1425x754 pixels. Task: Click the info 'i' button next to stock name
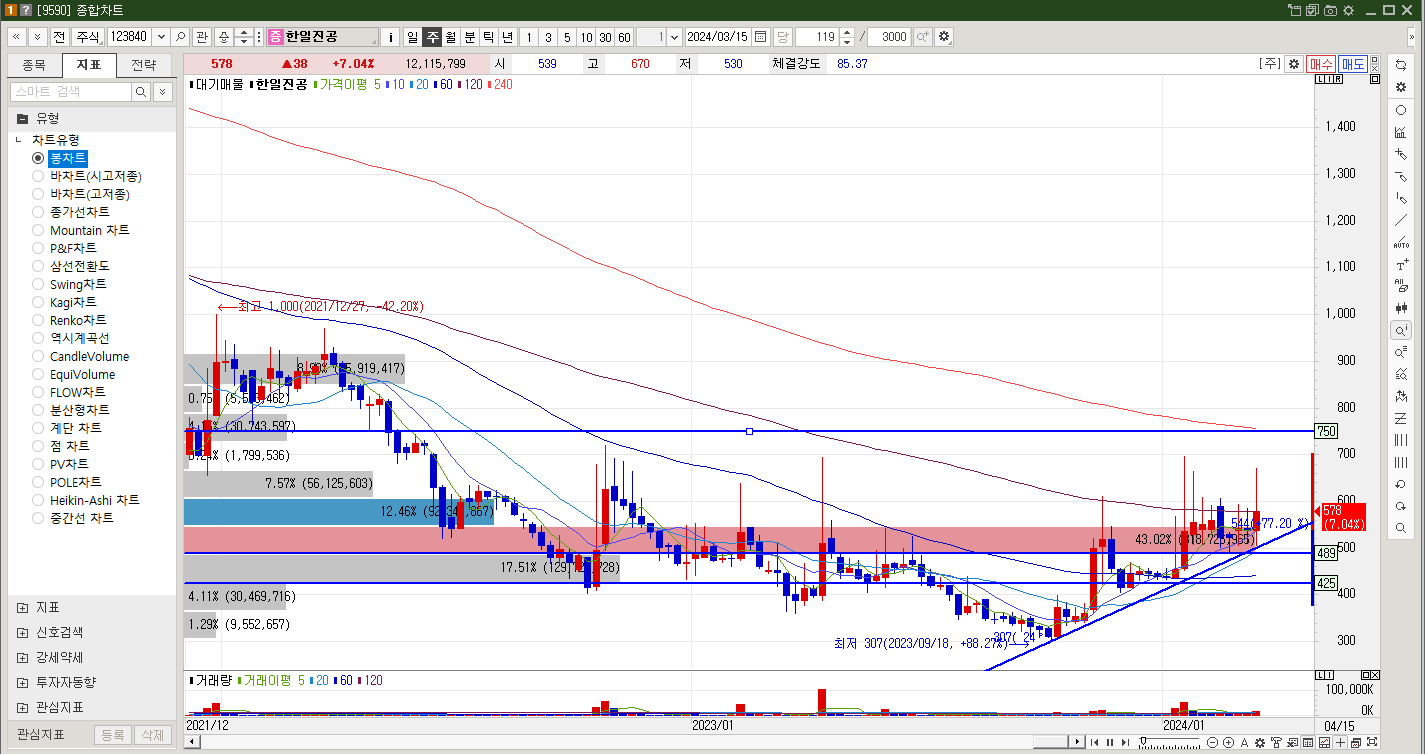[391, 36]
